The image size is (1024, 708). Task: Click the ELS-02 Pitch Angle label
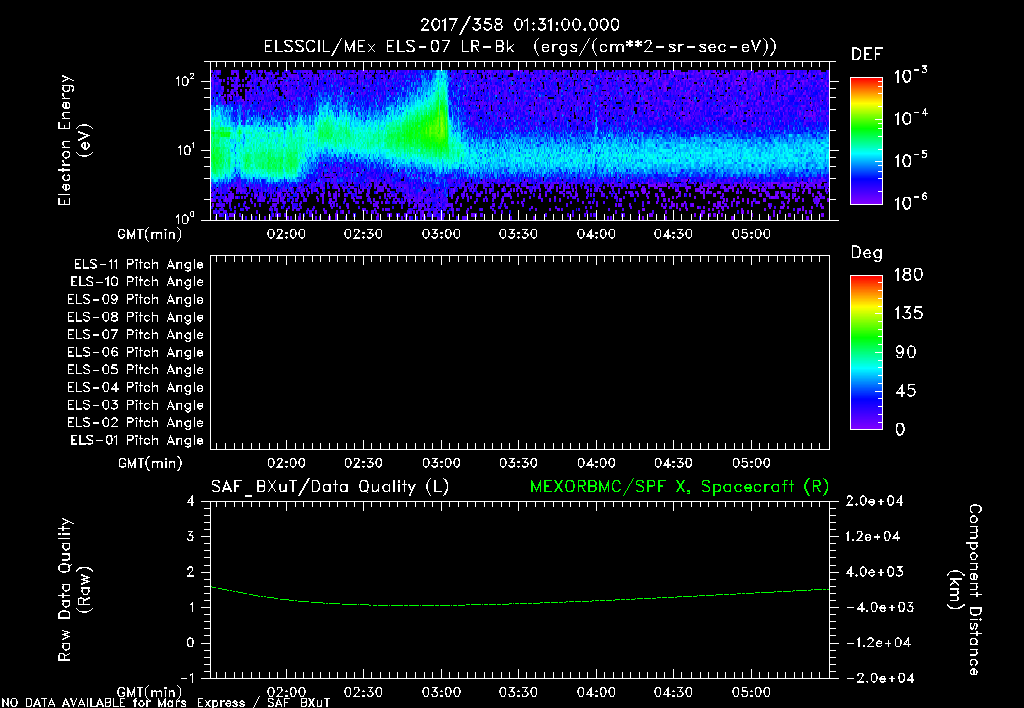135,423
